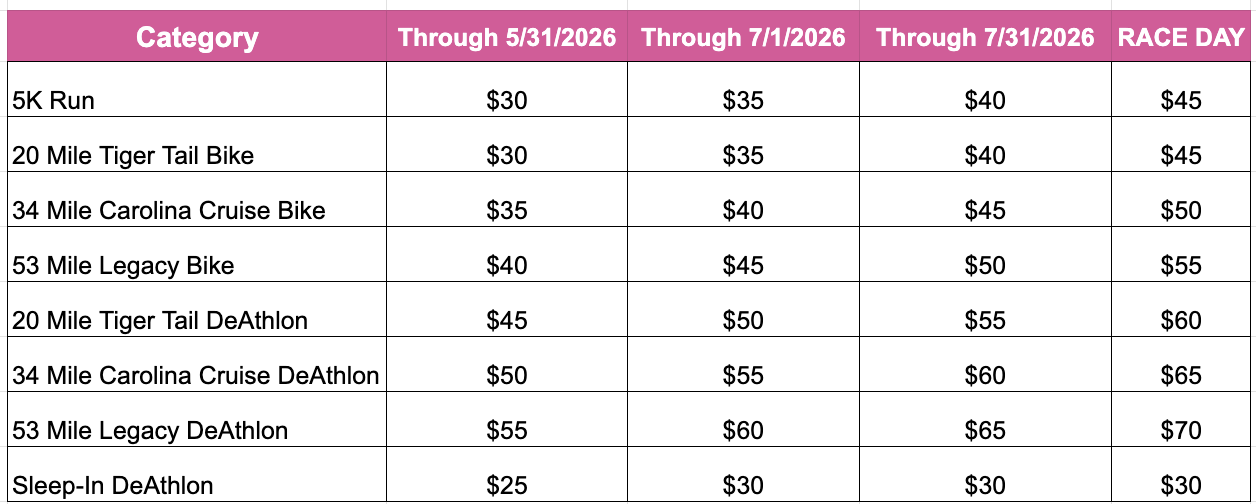Click the Through 7/1/2026 header cell

click(x=743, y=38)
